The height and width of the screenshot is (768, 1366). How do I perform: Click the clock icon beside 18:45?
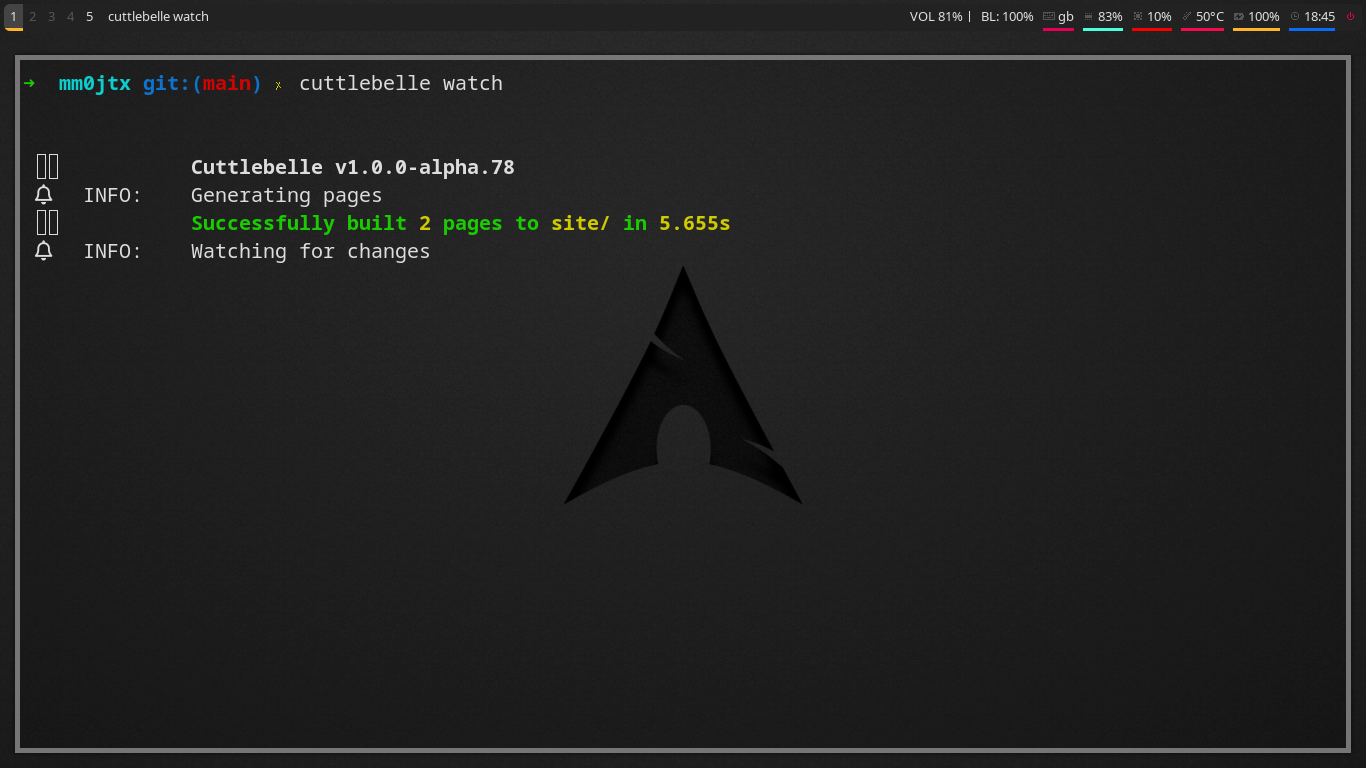tap(1295, 16)
